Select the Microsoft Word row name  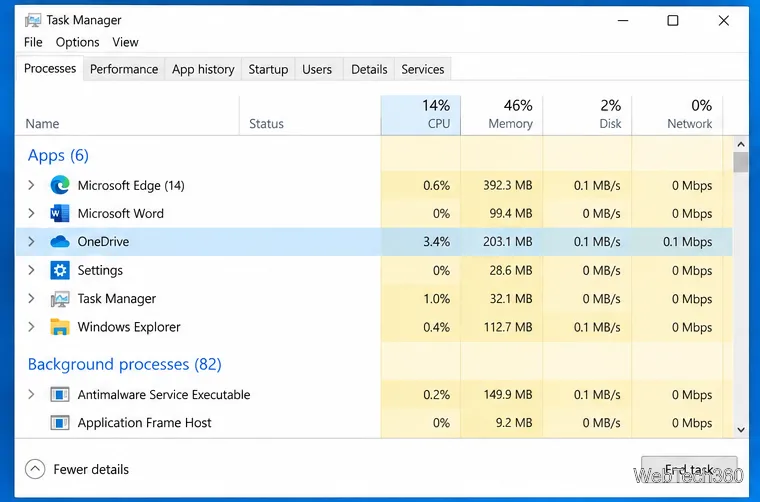coord(121,214)
